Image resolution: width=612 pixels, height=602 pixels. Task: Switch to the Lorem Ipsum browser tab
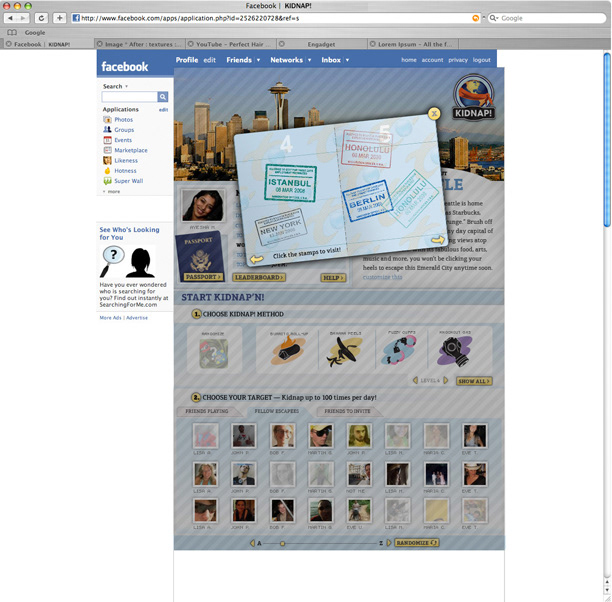(413, 44)
